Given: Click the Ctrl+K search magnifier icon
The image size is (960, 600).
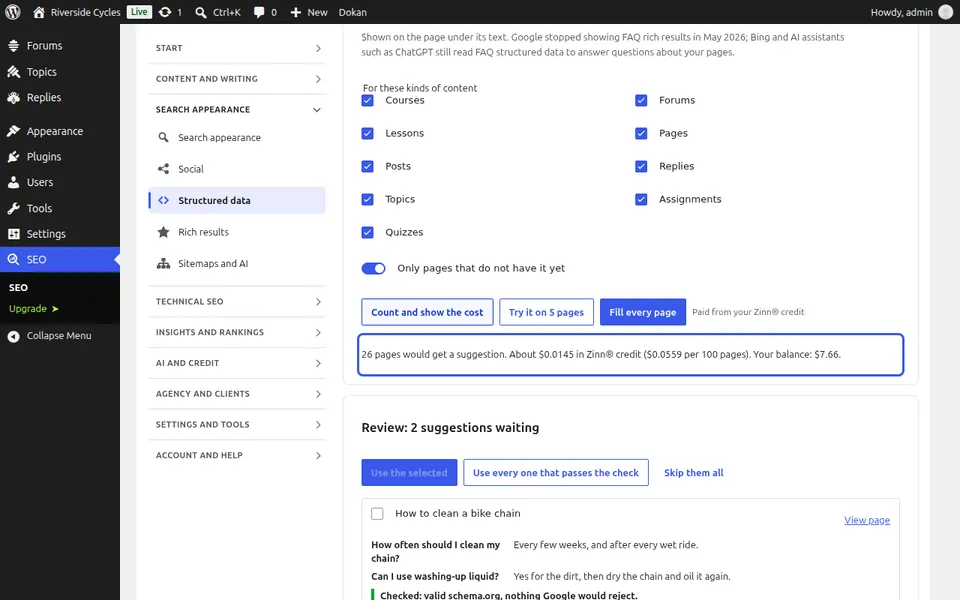Looking at the screenshot, I should 201,12.
